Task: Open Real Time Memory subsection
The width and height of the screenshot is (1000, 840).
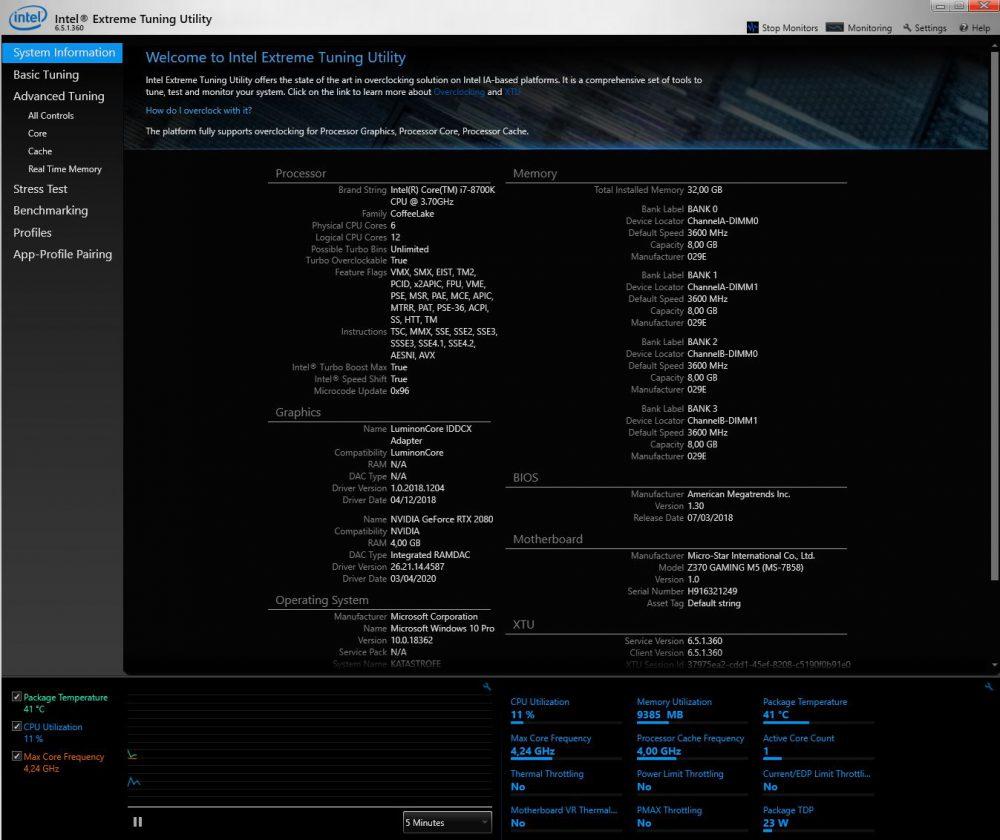Action: (x=64, y=169)
